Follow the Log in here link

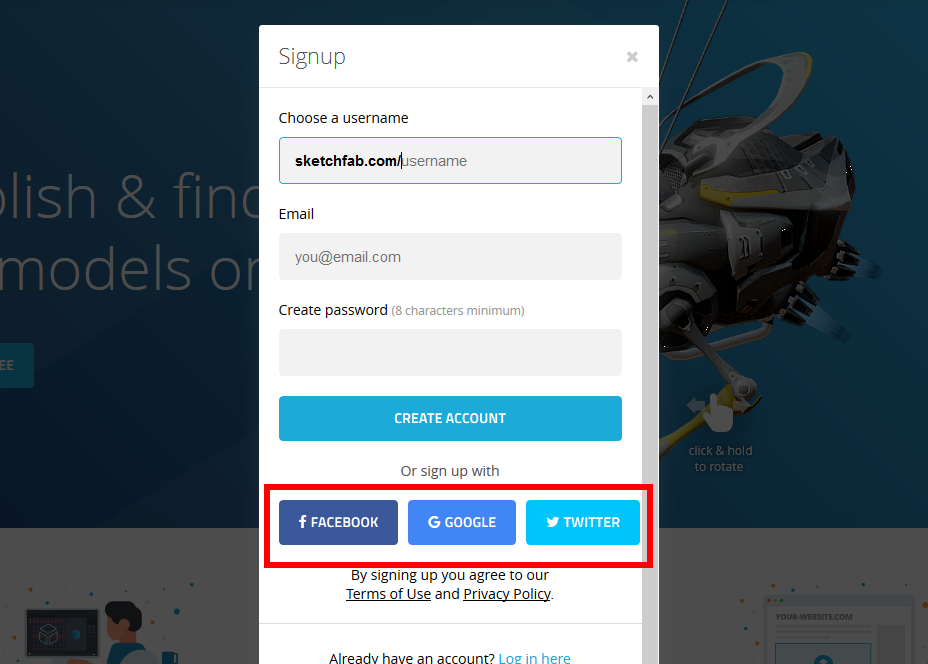(x=534, y=657)
